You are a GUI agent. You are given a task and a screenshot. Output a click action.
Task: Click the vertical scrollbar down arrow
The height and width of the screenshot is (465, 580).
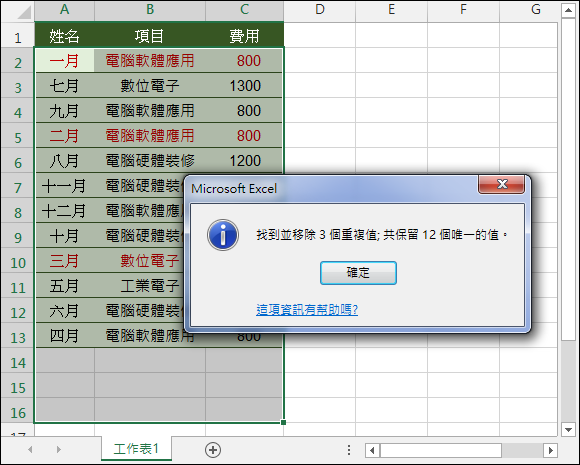tap(568, 429)
